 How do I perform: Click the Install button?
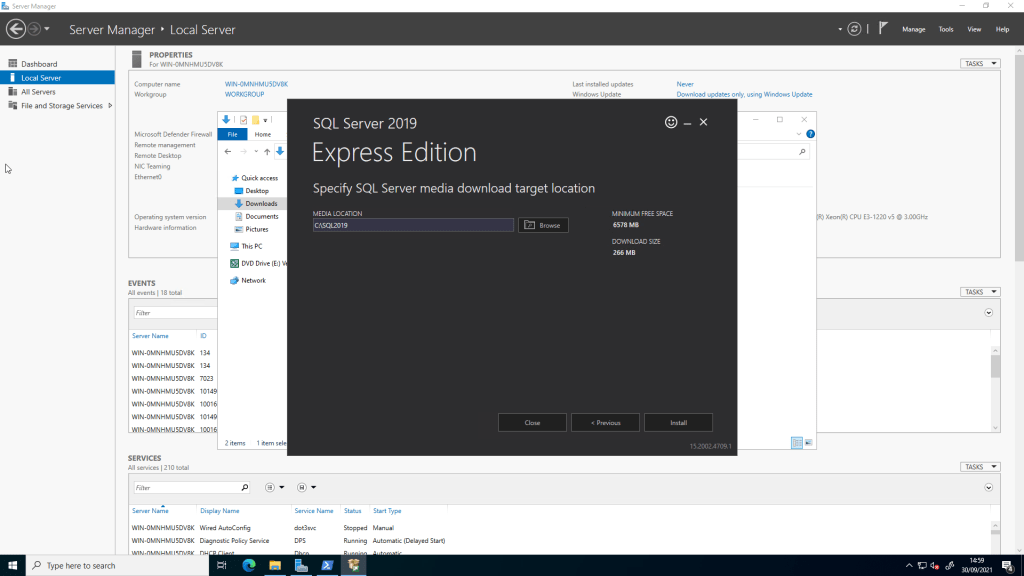pyautogui.click(x=678, y=423)
